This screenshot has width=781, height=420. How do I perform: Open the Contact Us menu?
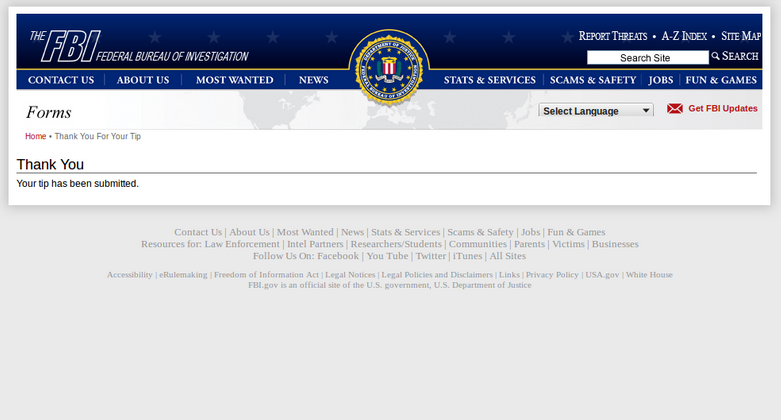[61, 80]
